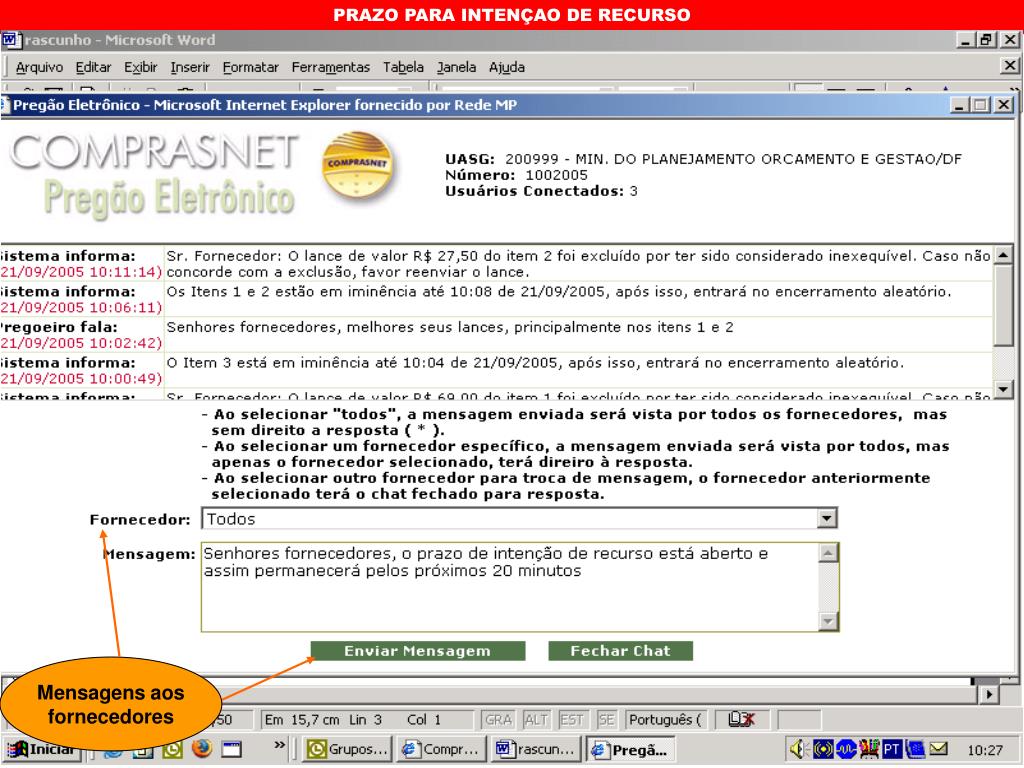Open the Editar menu in Word
Viewport: 1024px width, 768px height.
pos(93,67)
